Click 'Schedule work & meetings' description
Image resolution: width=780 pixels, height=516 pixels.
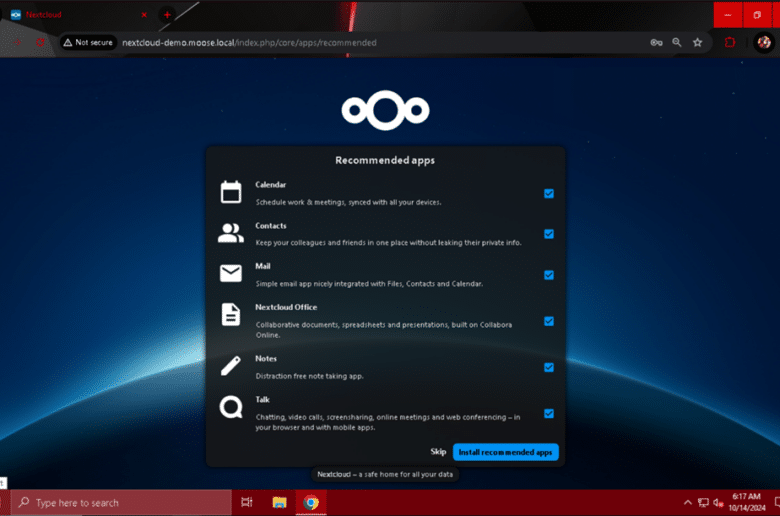click(x=348, y=202)
